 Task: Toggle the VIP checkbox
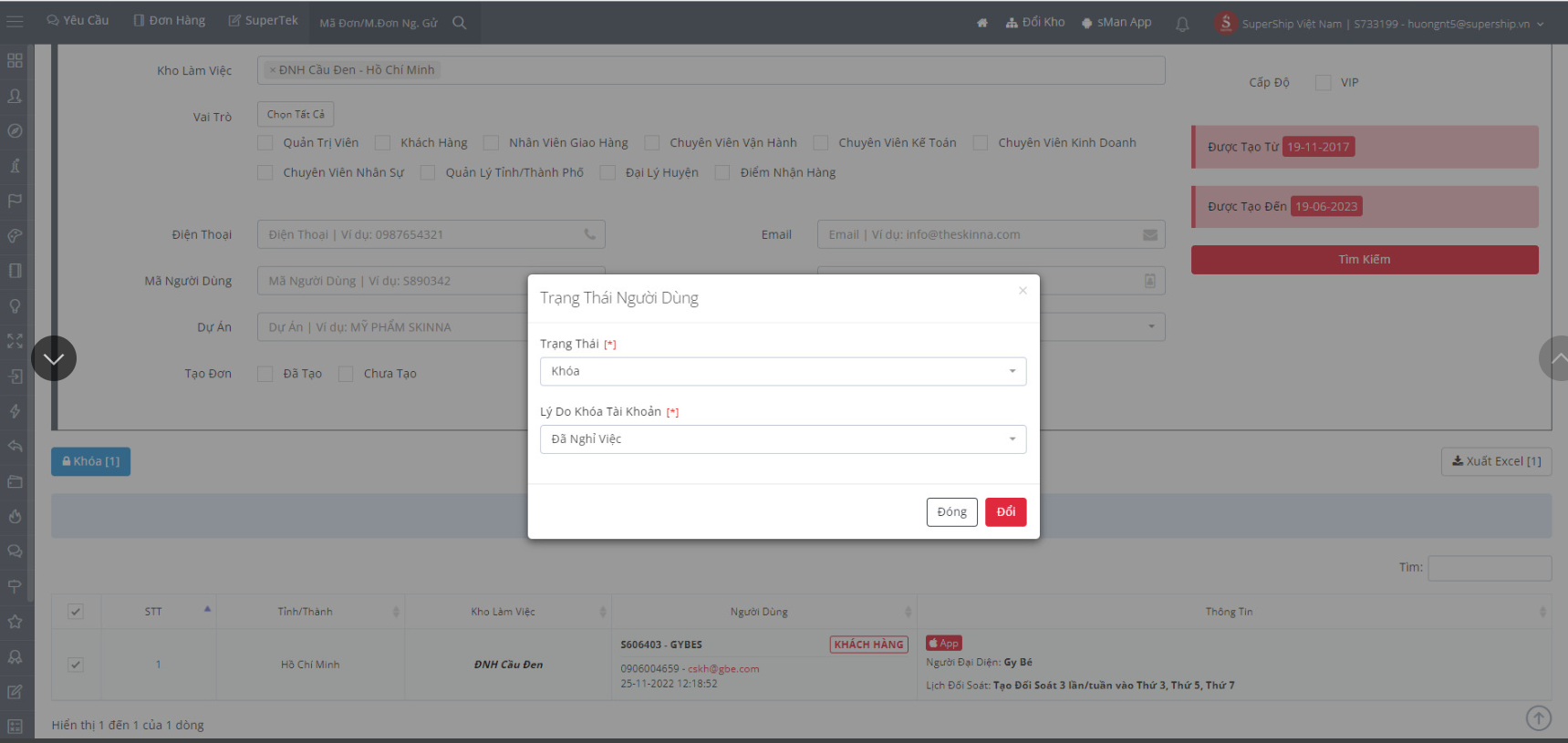tap(1324, 82)
